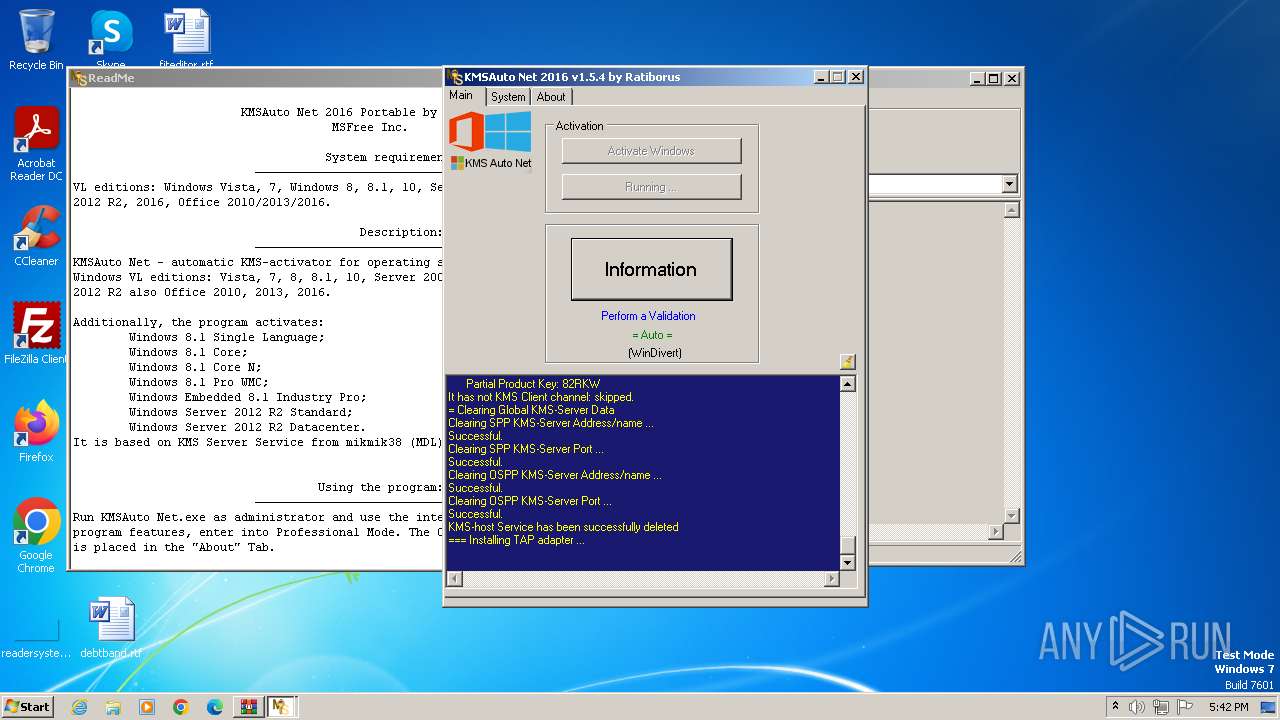Open the fiteditor.rtf desktop file

pyautogui.click(x=186, y=40)
